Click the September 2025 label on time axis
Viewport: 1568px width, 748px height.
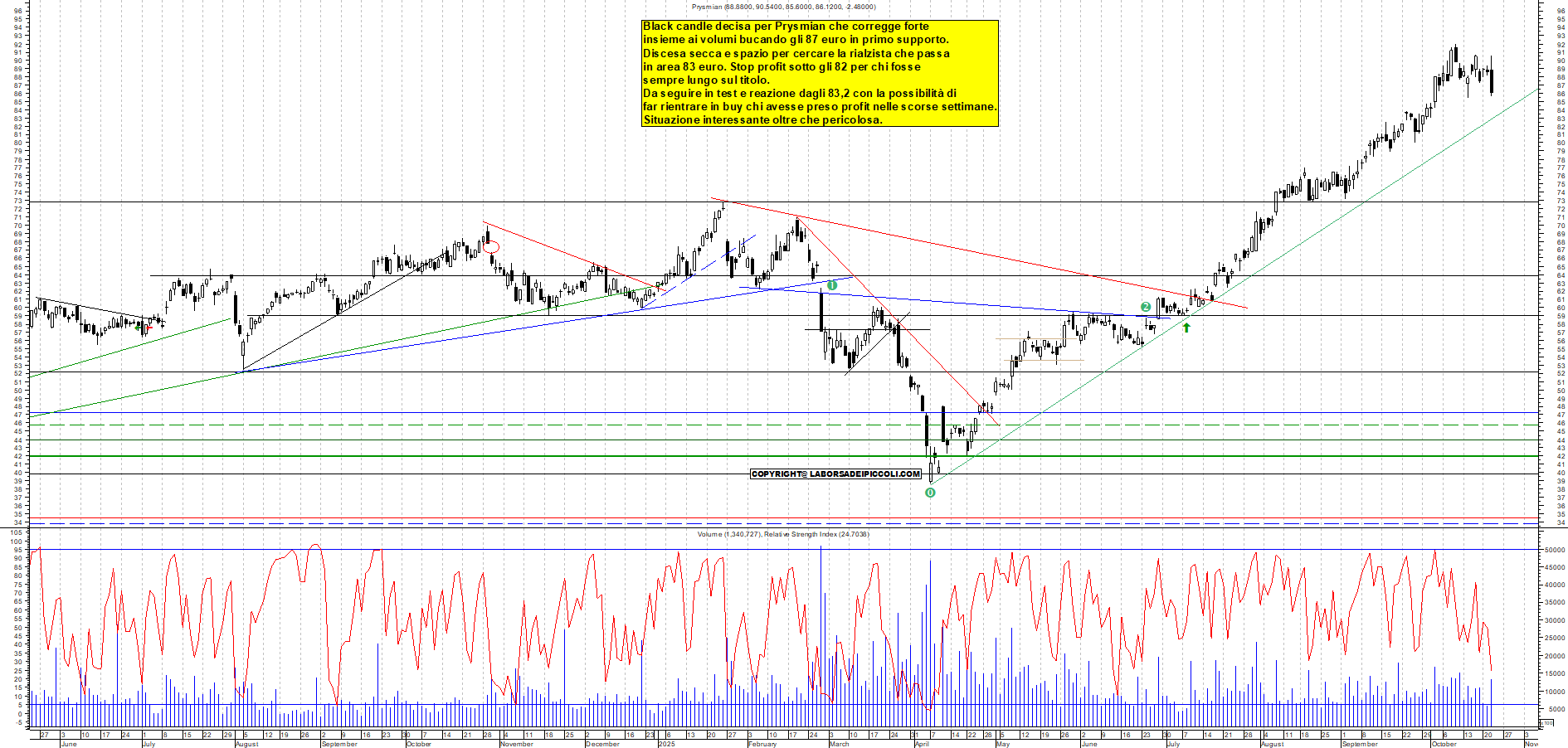point(1359,744)
